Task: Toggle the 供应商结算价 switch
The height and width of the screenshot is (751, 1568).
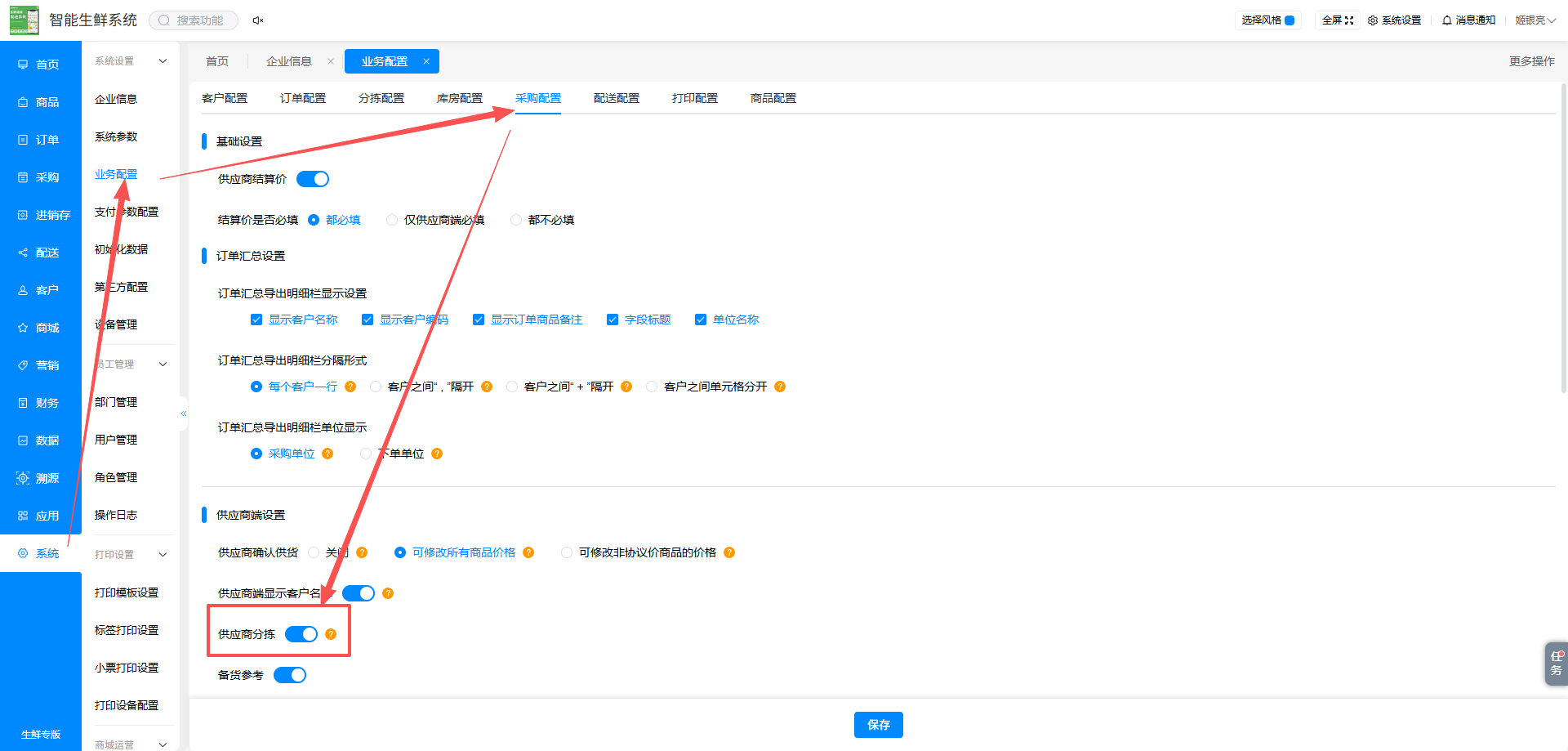Action: (x=313, y=179)
